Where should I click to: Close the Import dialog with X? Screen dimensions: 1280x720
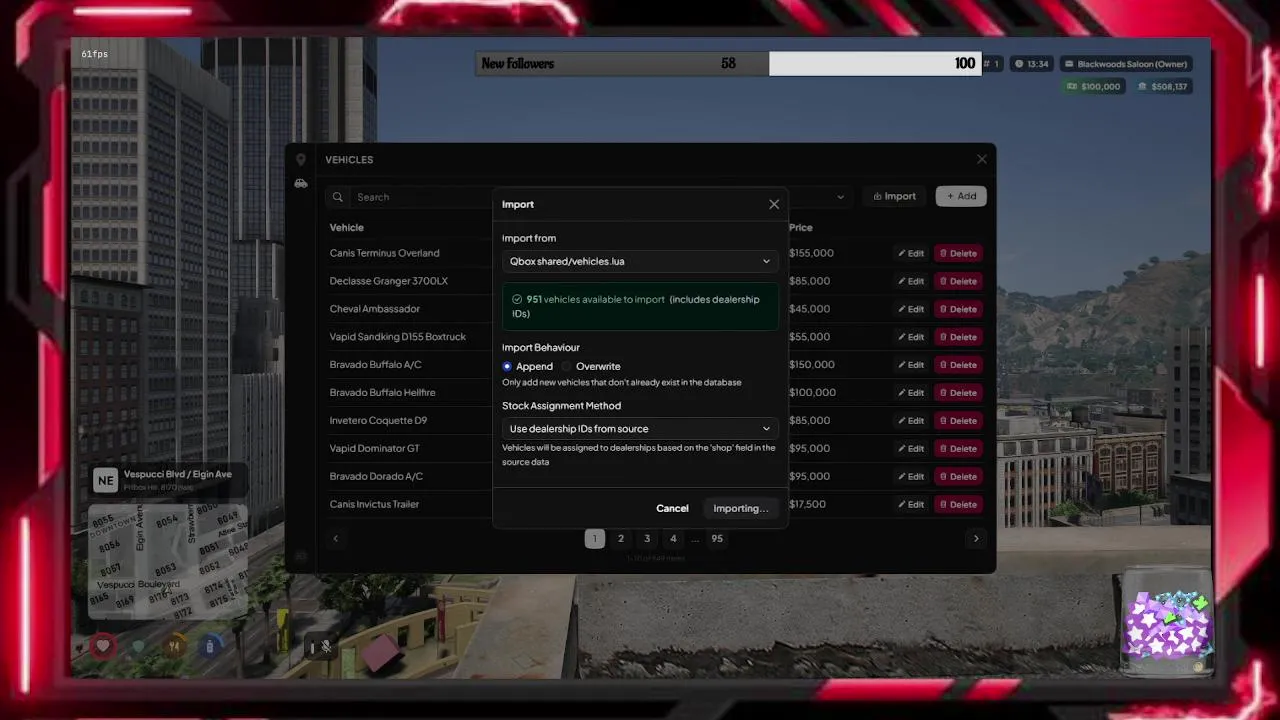(x=774, y=204)
